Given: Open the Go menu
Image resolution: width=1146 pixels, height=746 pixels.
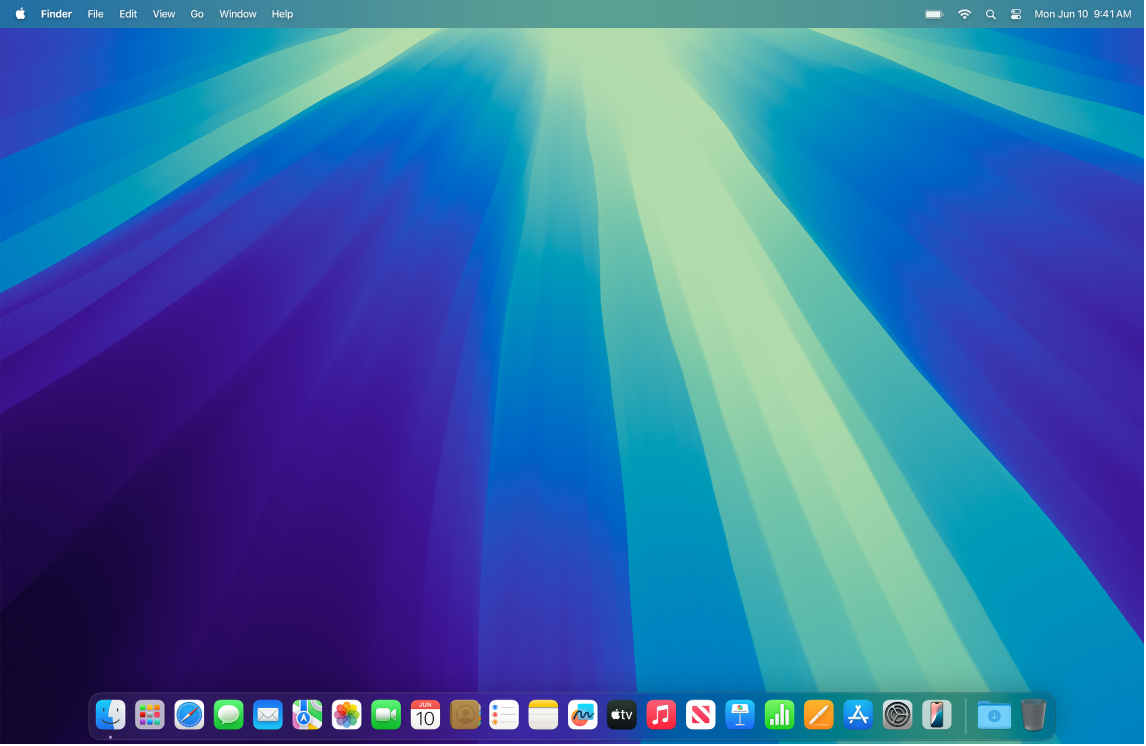Looking at the screenshot, I should coord(197,14).
